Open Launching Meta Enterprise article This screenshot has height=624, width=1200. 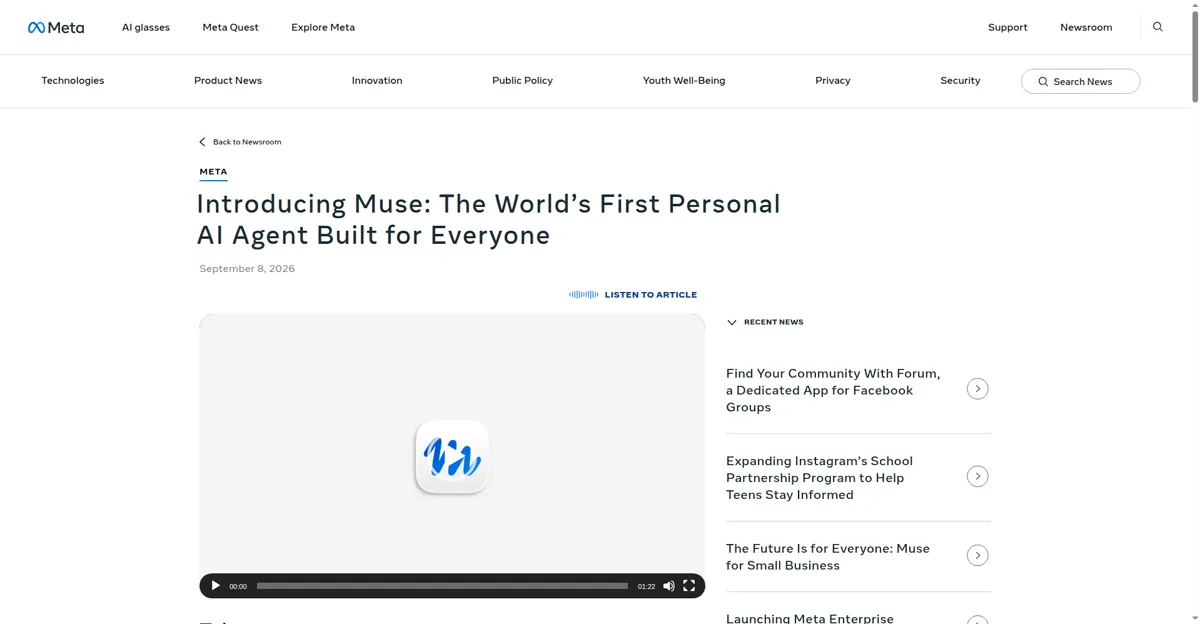click(810, 618)
